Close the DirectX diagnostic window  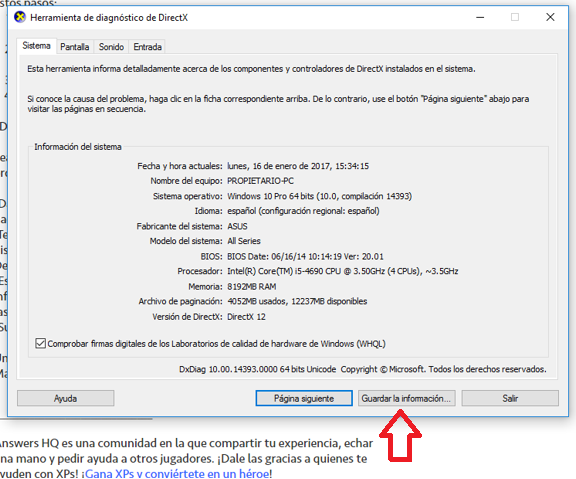(x=550, y=17)
